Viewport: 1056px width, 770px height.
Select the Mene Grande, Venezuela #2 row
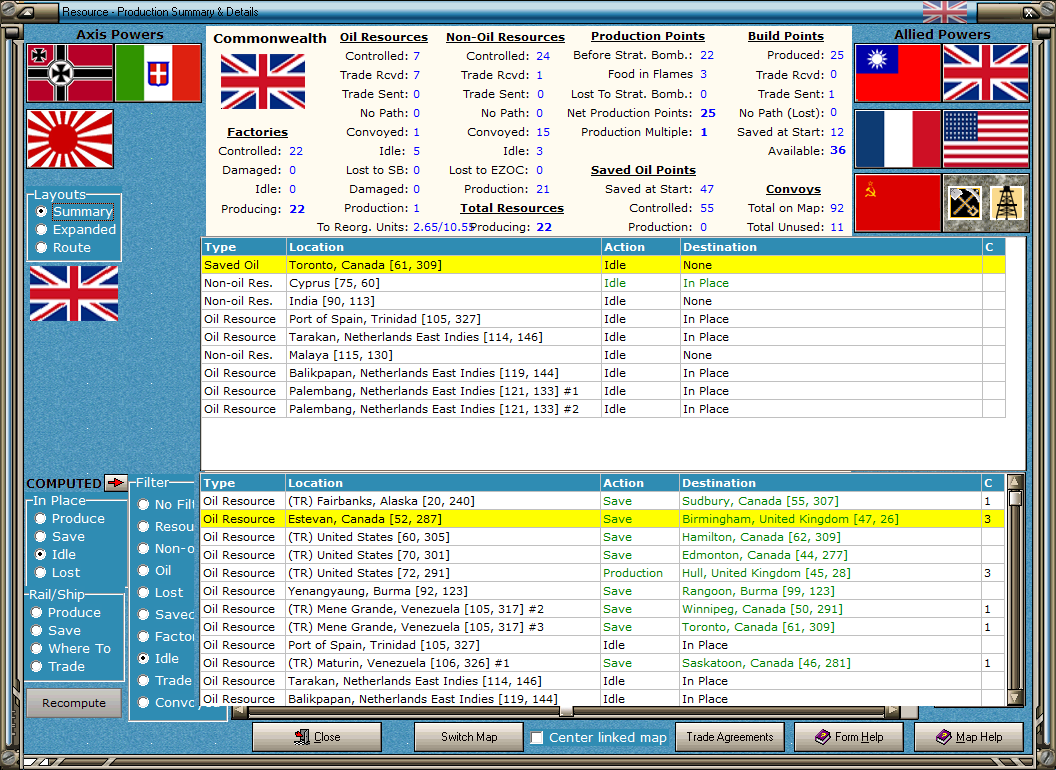coord(602,609)
